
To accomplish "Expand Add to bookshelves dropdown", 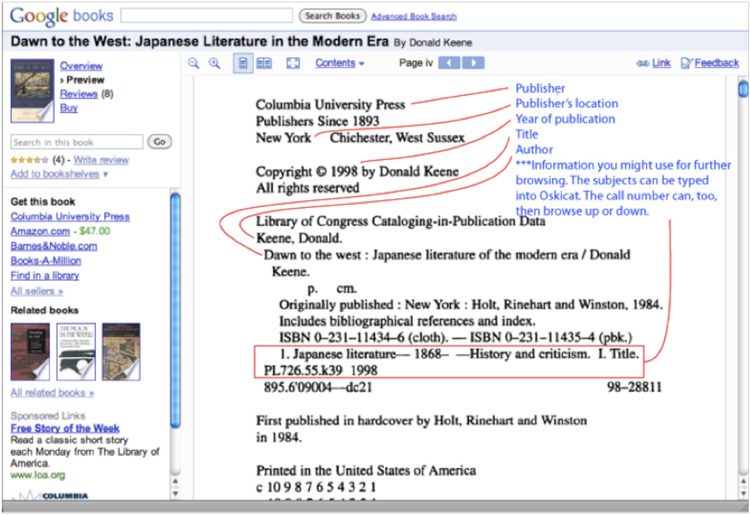I will pos(59,174).
